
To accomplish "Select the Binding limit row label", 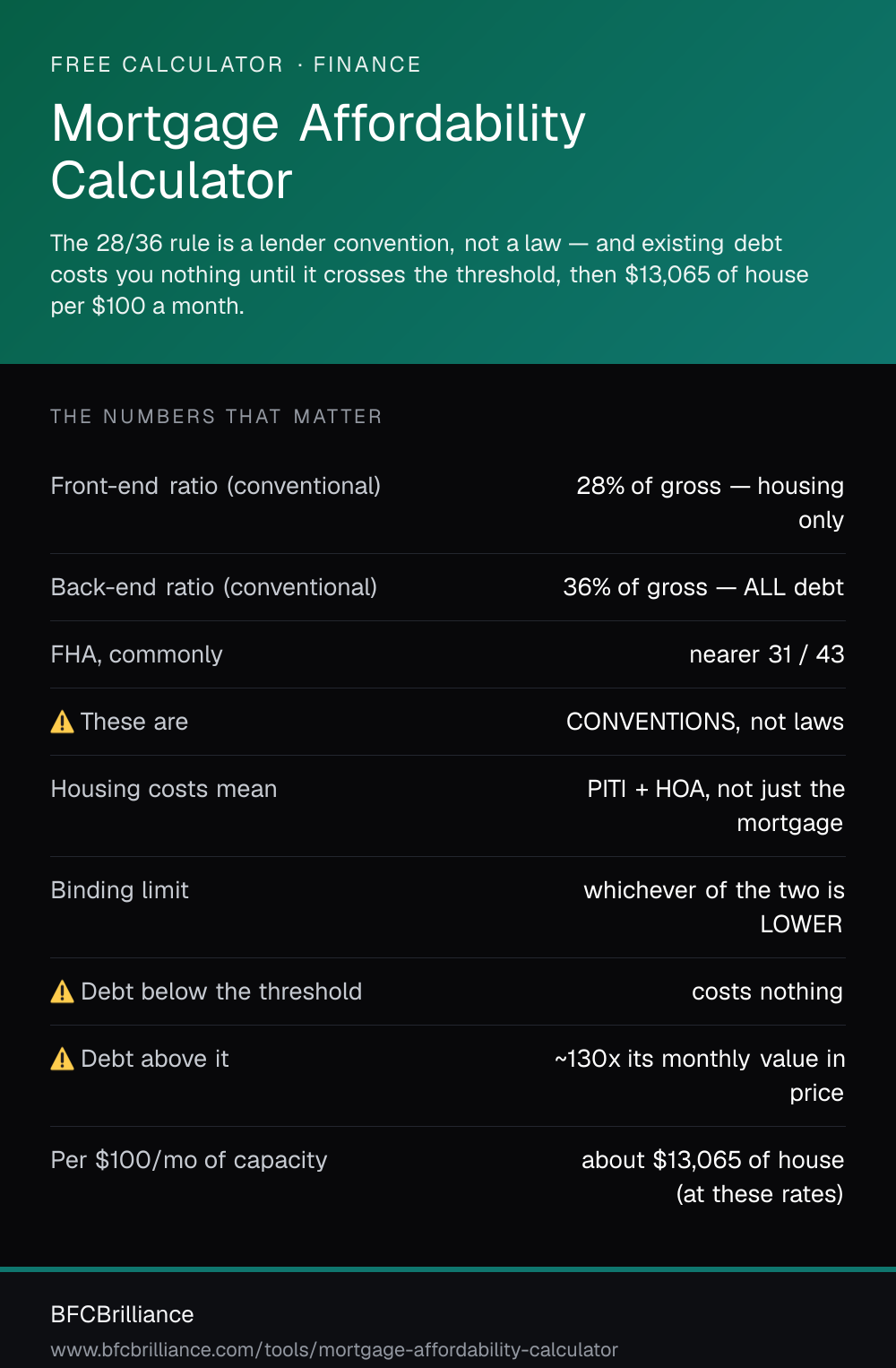I will tap(120, 890).
